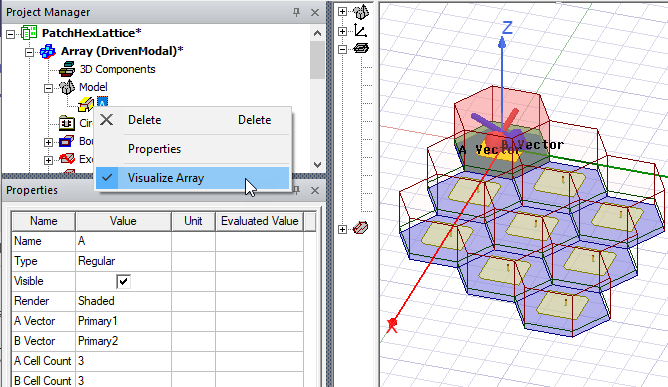Edit the A Cell Count value 3
Image resolution: width=668 pixels, height=387 pixels.
[123, 361]
